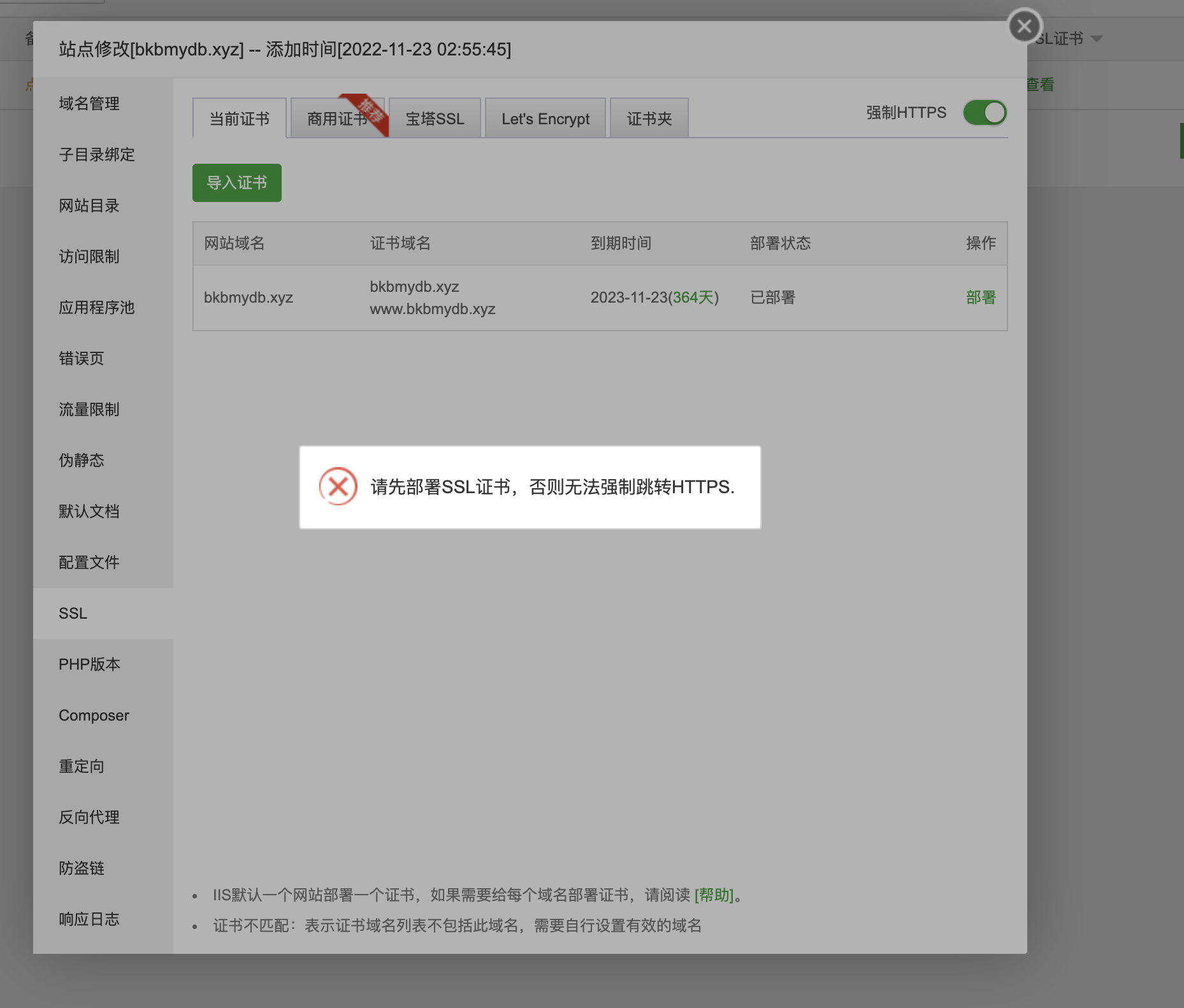Viewport: 1184px width, 1008px height.
Task: Click 证书域名 column header
Action: point(400,243)
